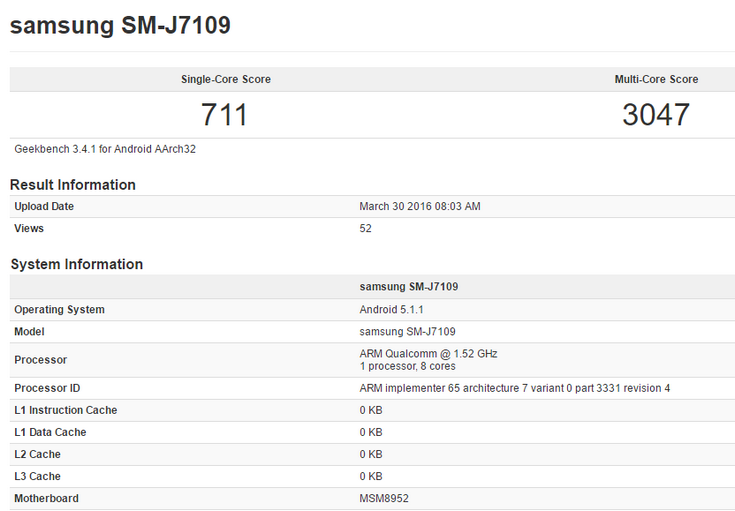Click the multi-core score value 3047

click(x=656, y=115)
